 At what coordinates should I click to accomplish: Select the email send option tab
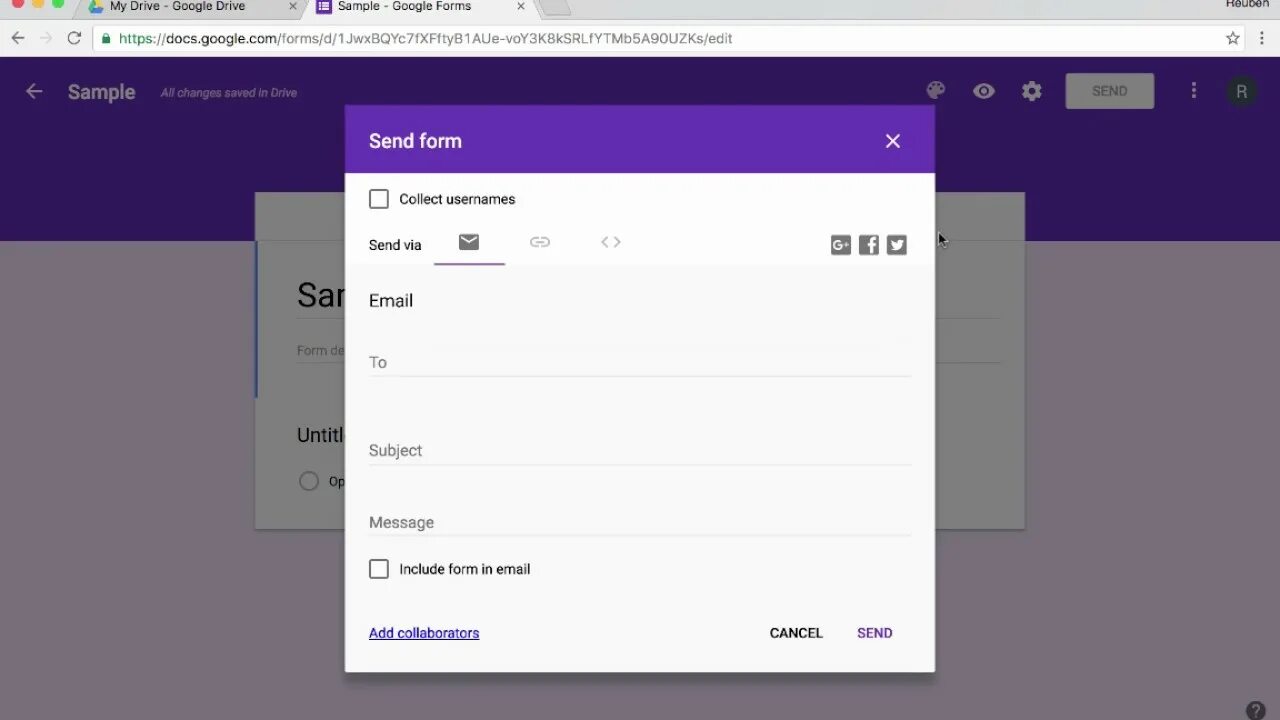(469, 242)
